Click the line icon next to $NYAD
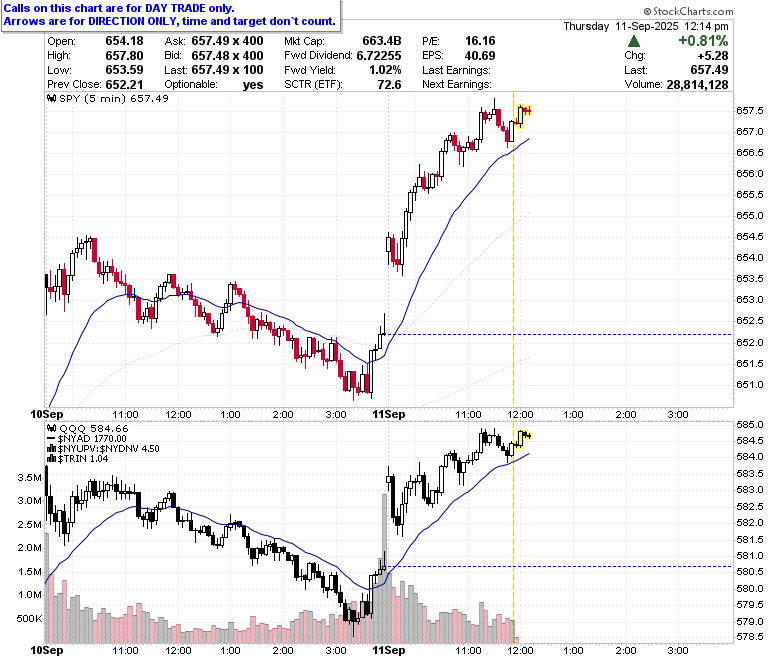The image size is (780, 659). [x=52, y=439]
